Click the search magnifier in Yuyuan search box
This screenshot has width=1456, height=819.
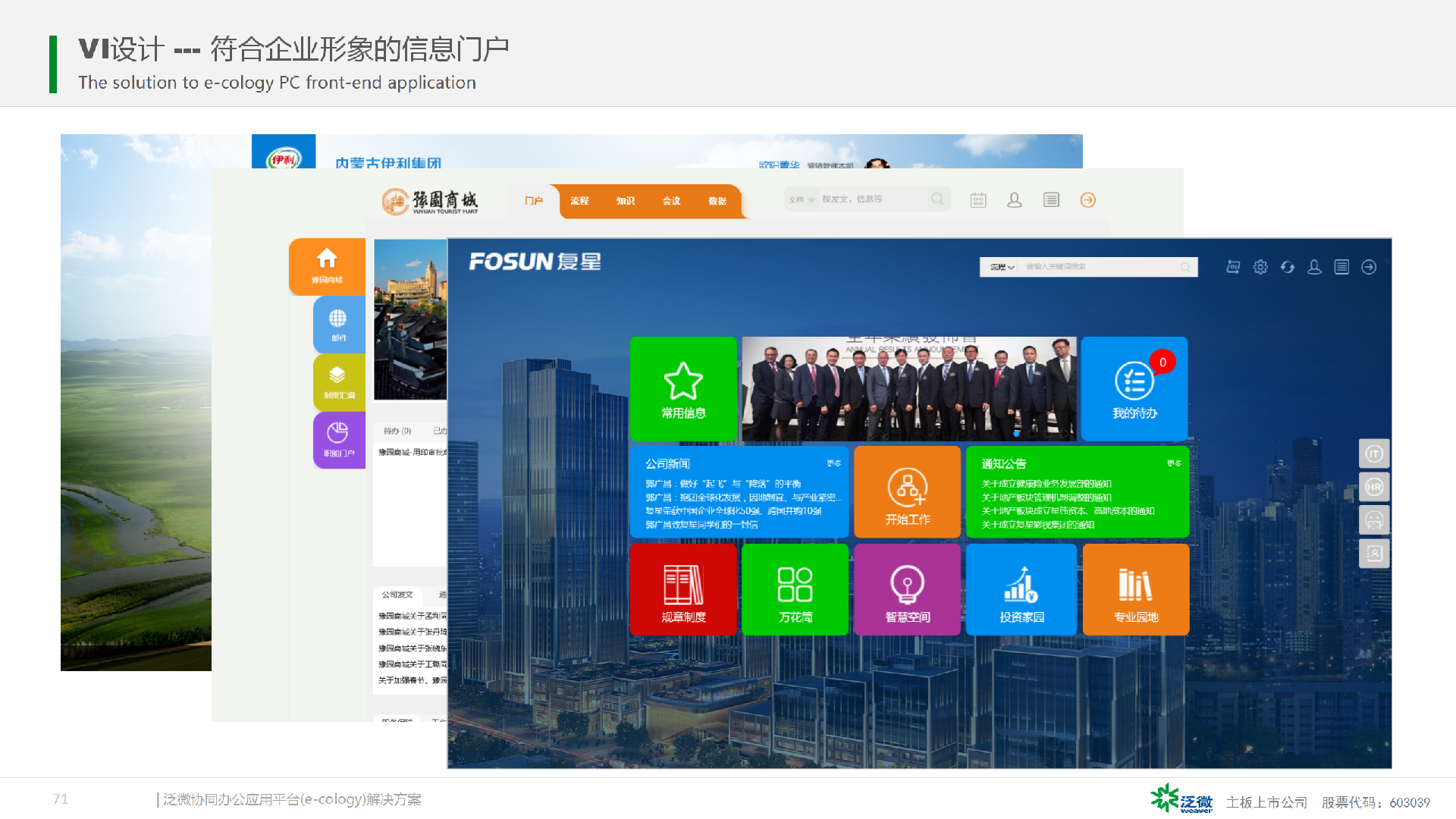937,199
